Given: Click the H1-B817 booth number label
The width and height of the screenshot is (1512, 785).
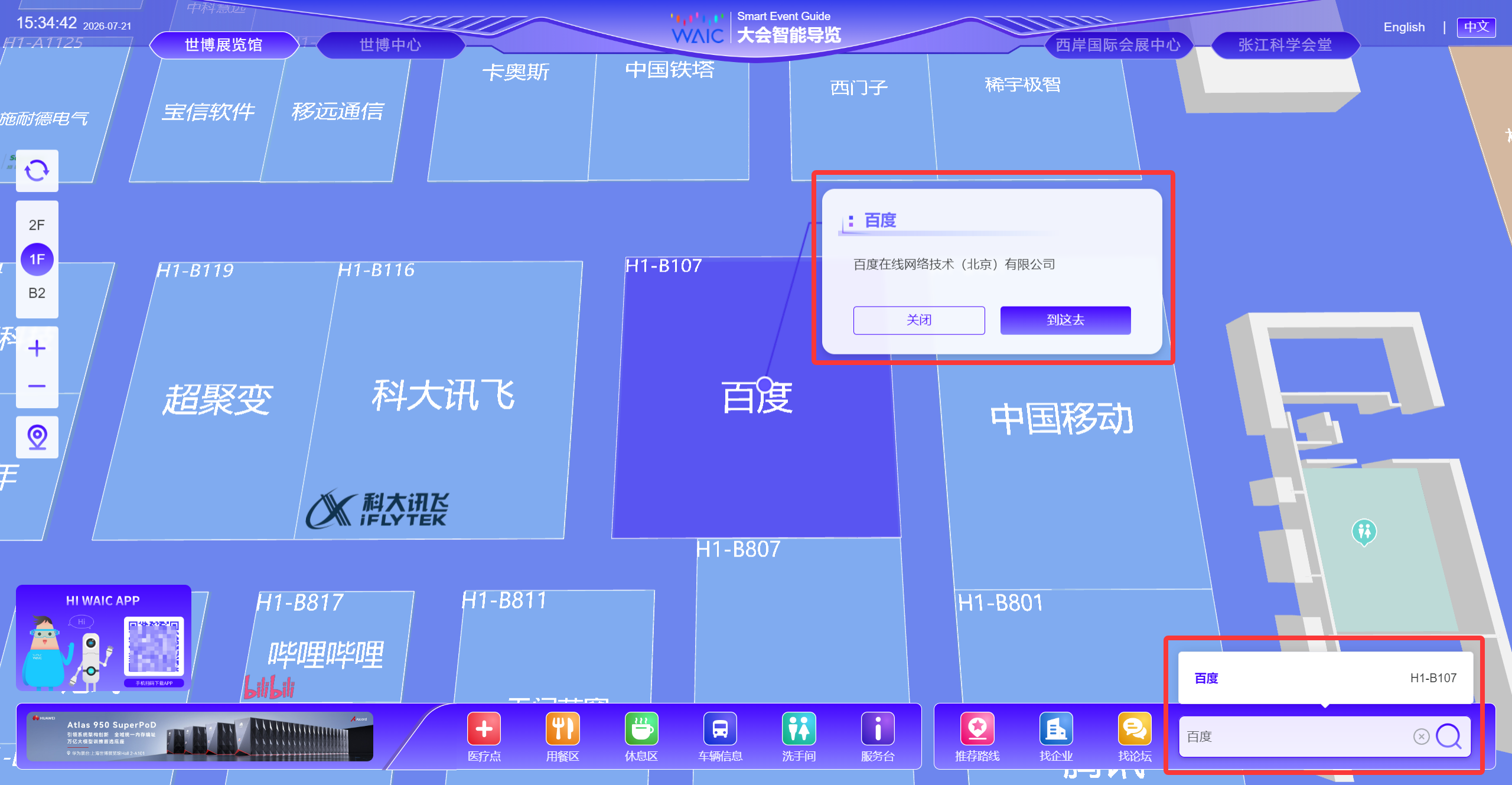Looking at the screenshot, I should point(300,602).
